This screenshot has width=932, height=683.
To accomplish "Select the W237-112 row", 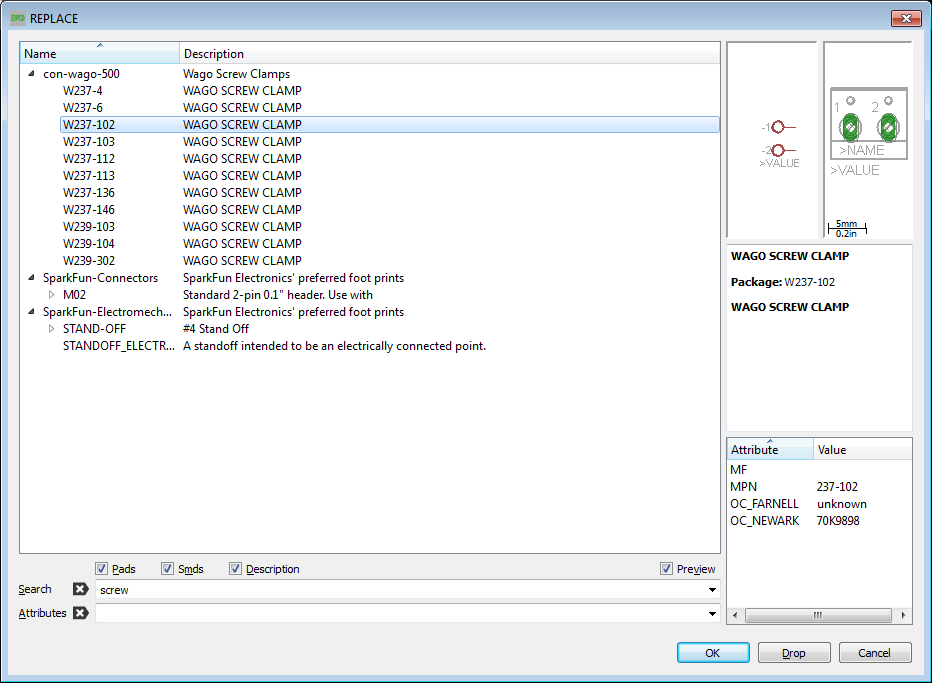I will pyautogui.click(x=389, y=159).
